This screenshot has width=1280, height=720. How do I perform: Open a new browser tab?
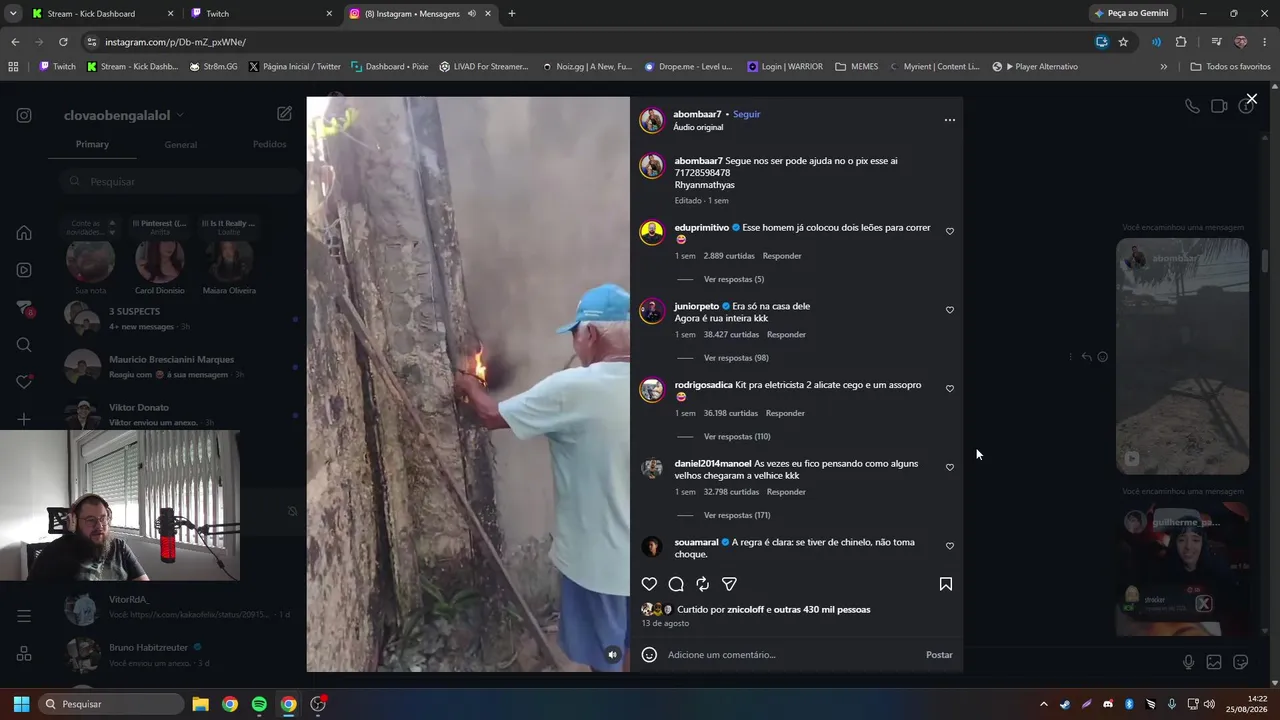[512, 14]
